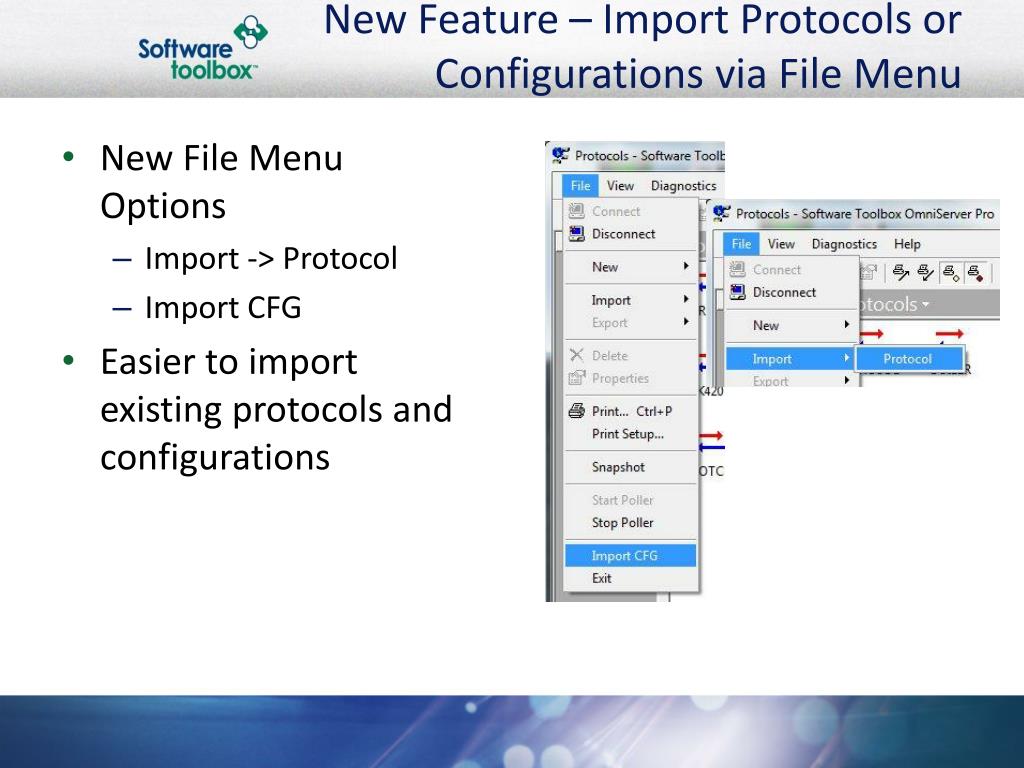
Task: Click the greyed Properties icon in the menu
Action: [x=577, y=378]
